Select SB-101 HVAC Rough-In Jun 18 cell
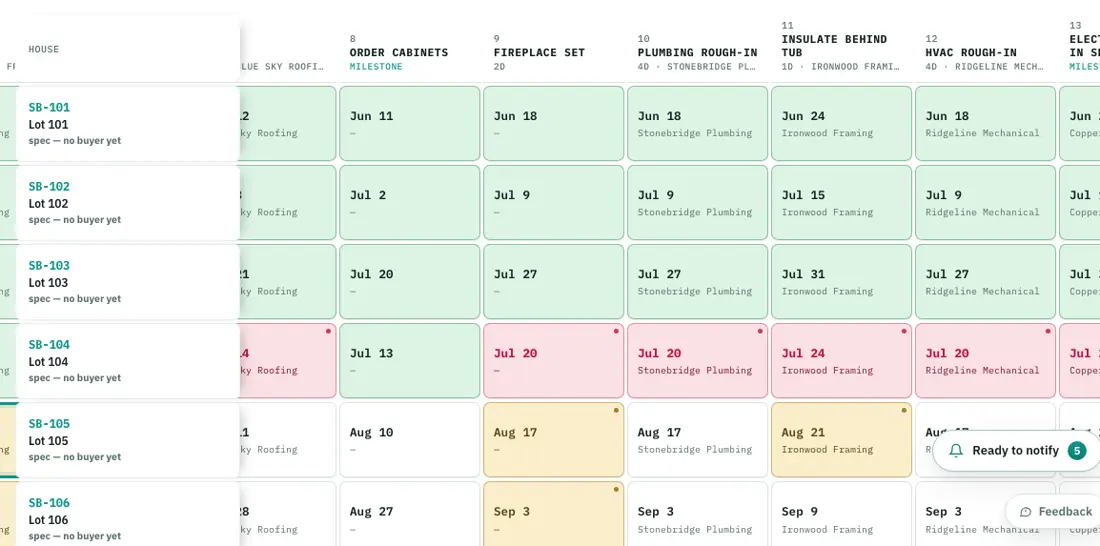The width and height of the screenshot is (1100, 546). coord(985,124)
